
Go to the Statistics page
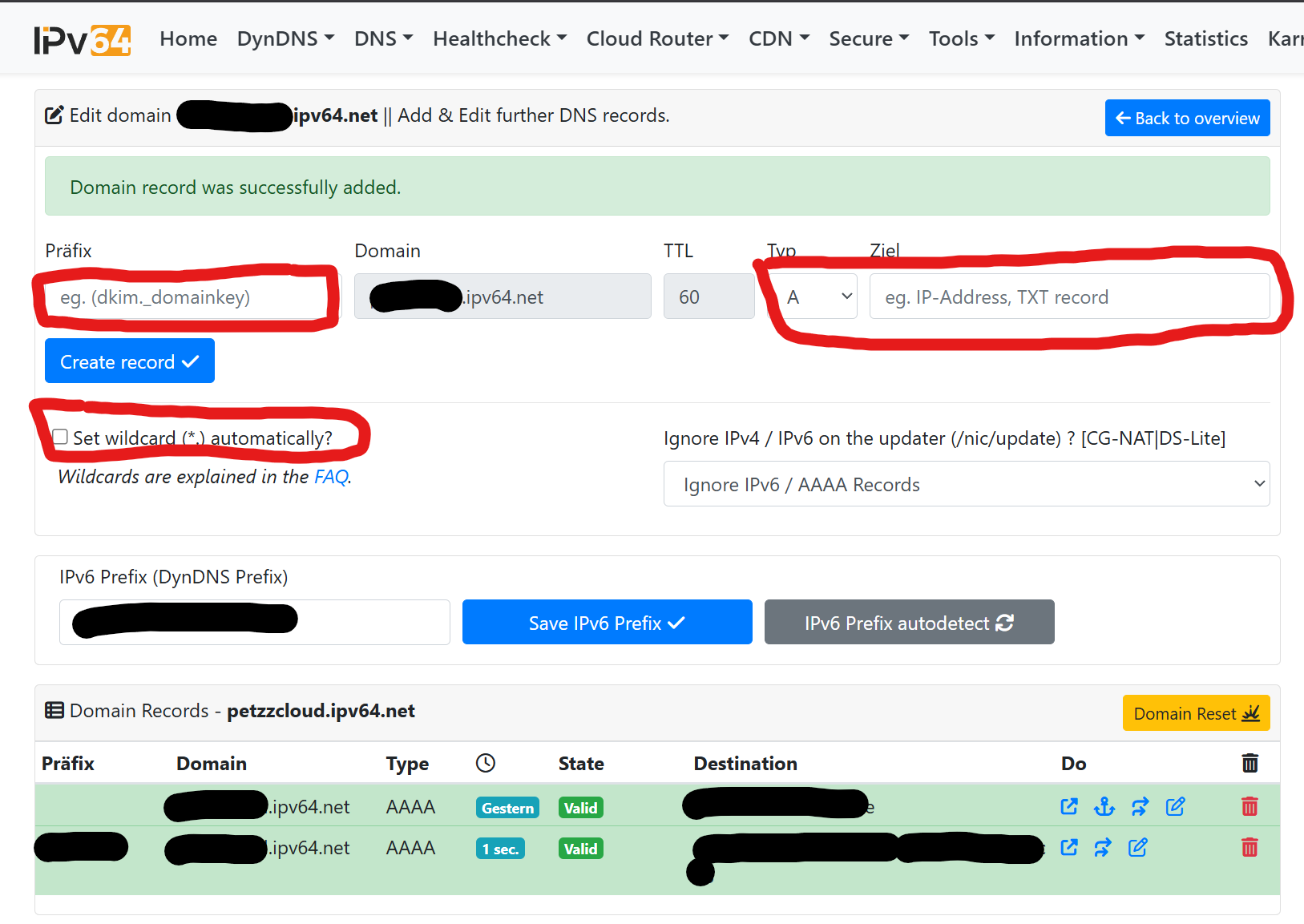click(1205, 38)
